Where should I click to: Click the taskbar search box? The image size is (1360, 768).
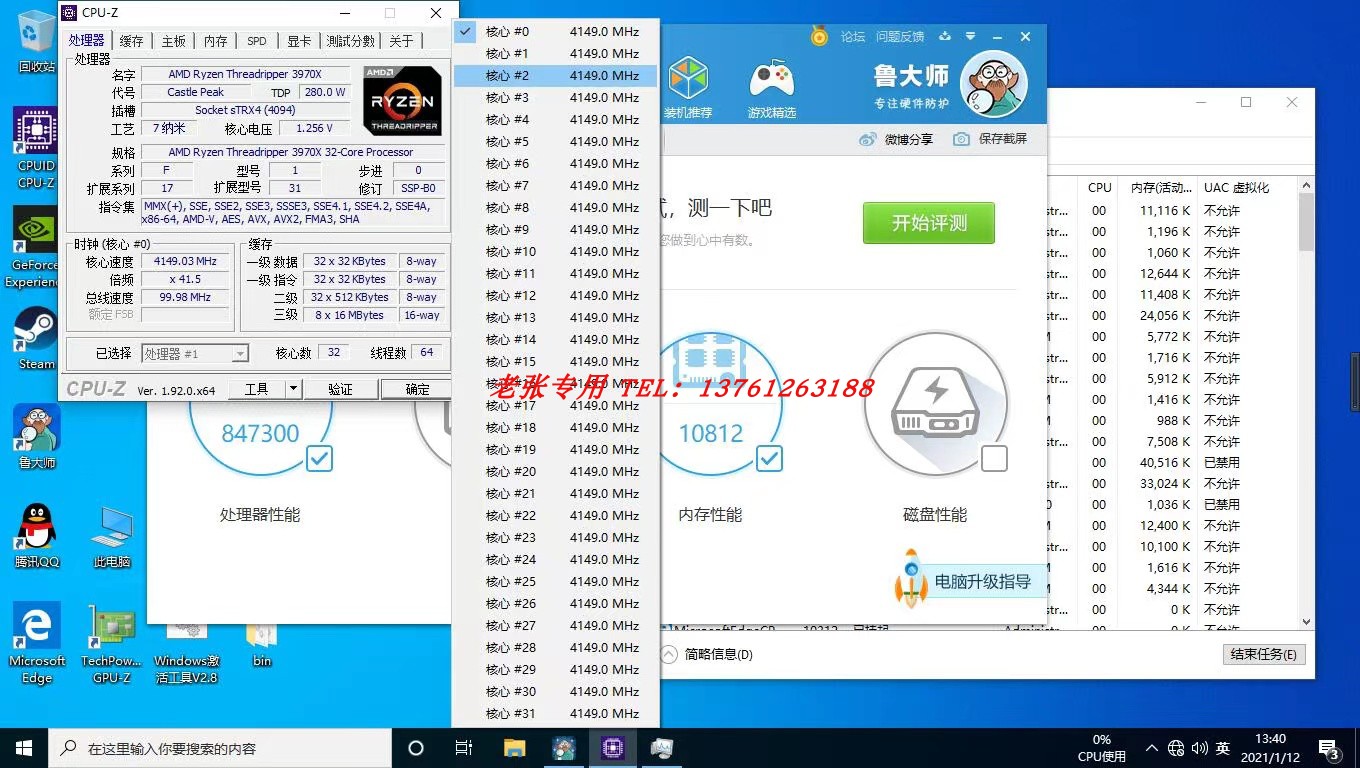click(219, 748)
